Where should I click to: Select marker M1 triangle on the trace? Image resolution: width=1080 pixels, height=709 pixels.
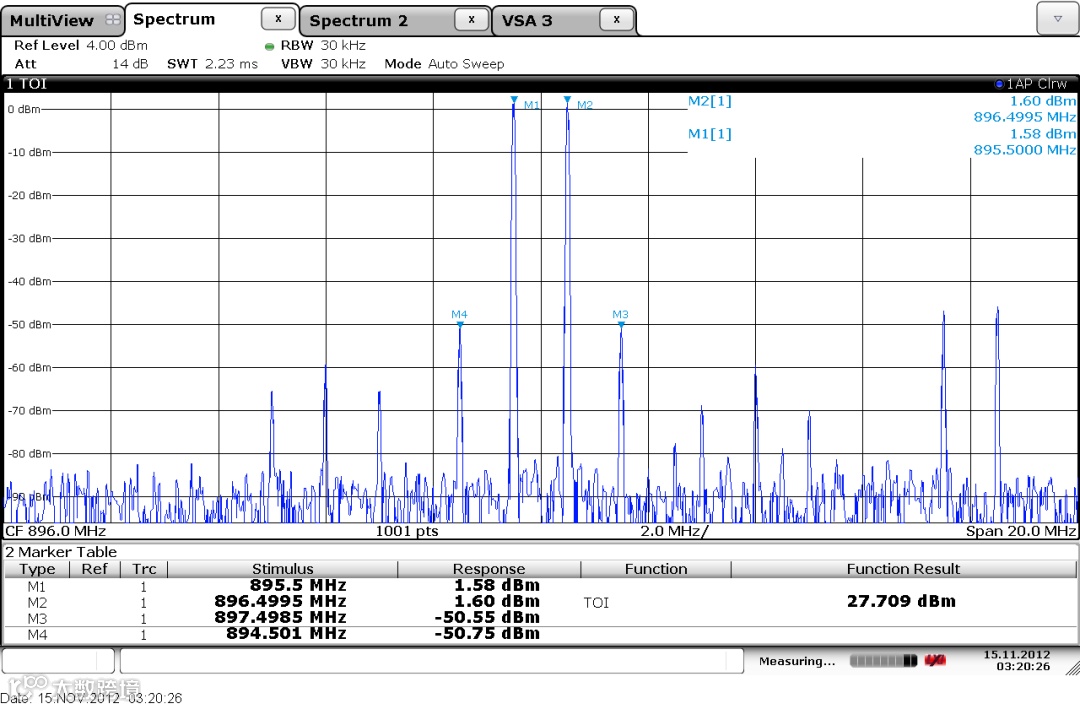tap(514, 100)
